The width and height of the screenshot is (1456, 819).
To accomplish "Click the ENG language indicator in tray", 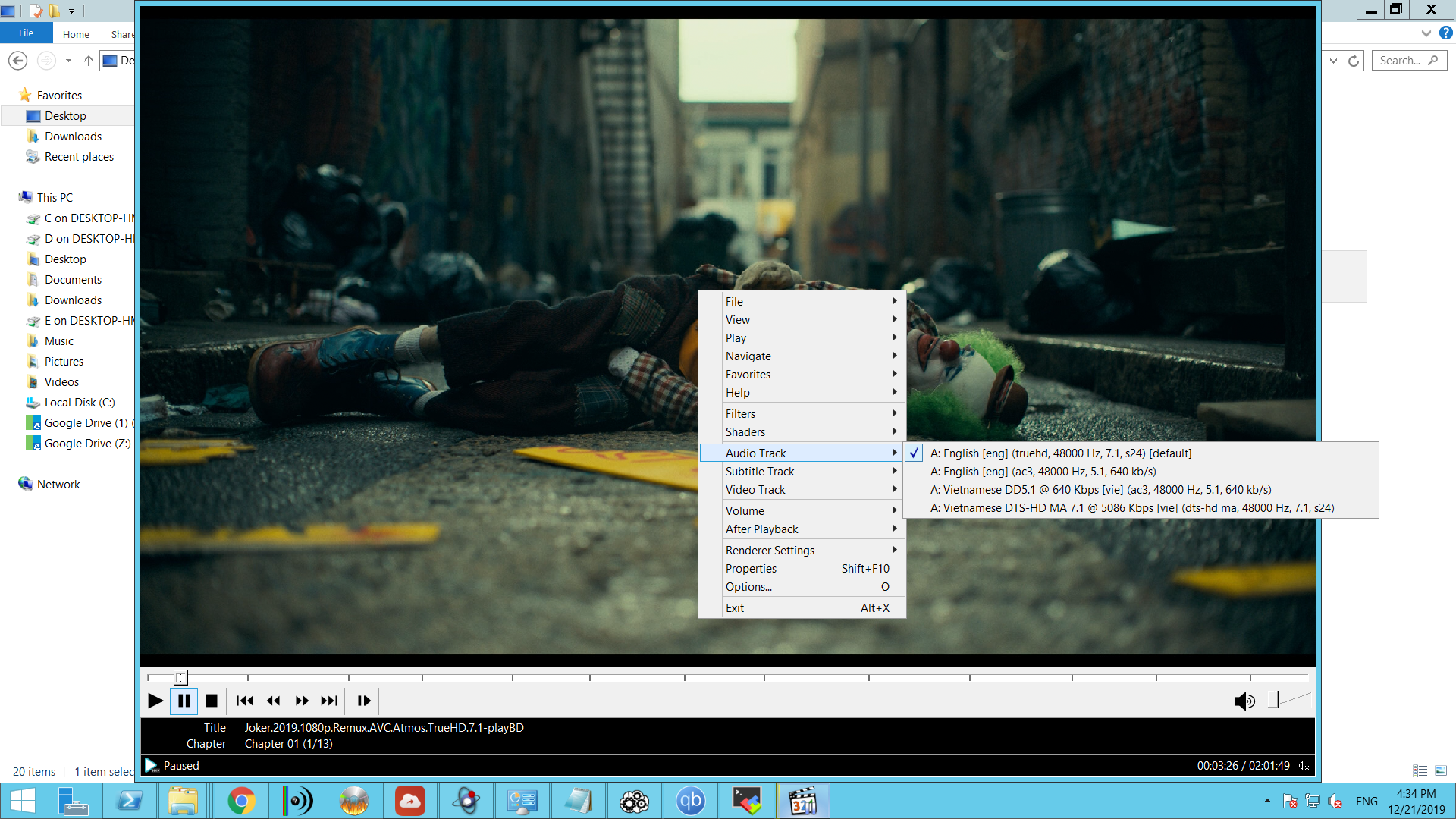I will click(x=1367, y=801).
